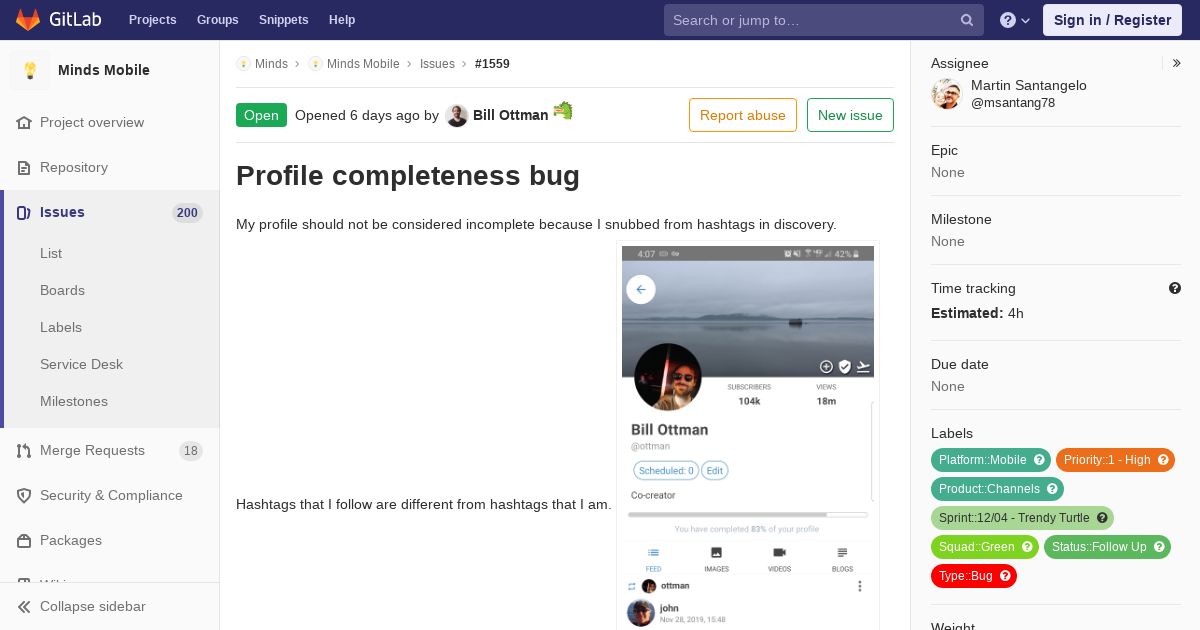Click the search magnifier icon
Screen dimensions: 1200x630
click(967, 20)
